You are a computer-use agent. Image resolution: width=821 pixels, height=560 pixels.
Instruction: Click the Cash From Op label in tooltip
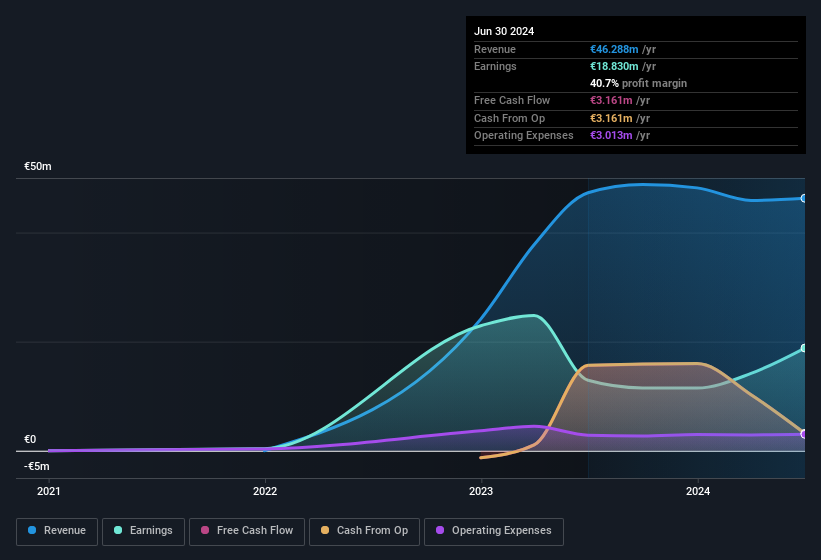point(509,118)
